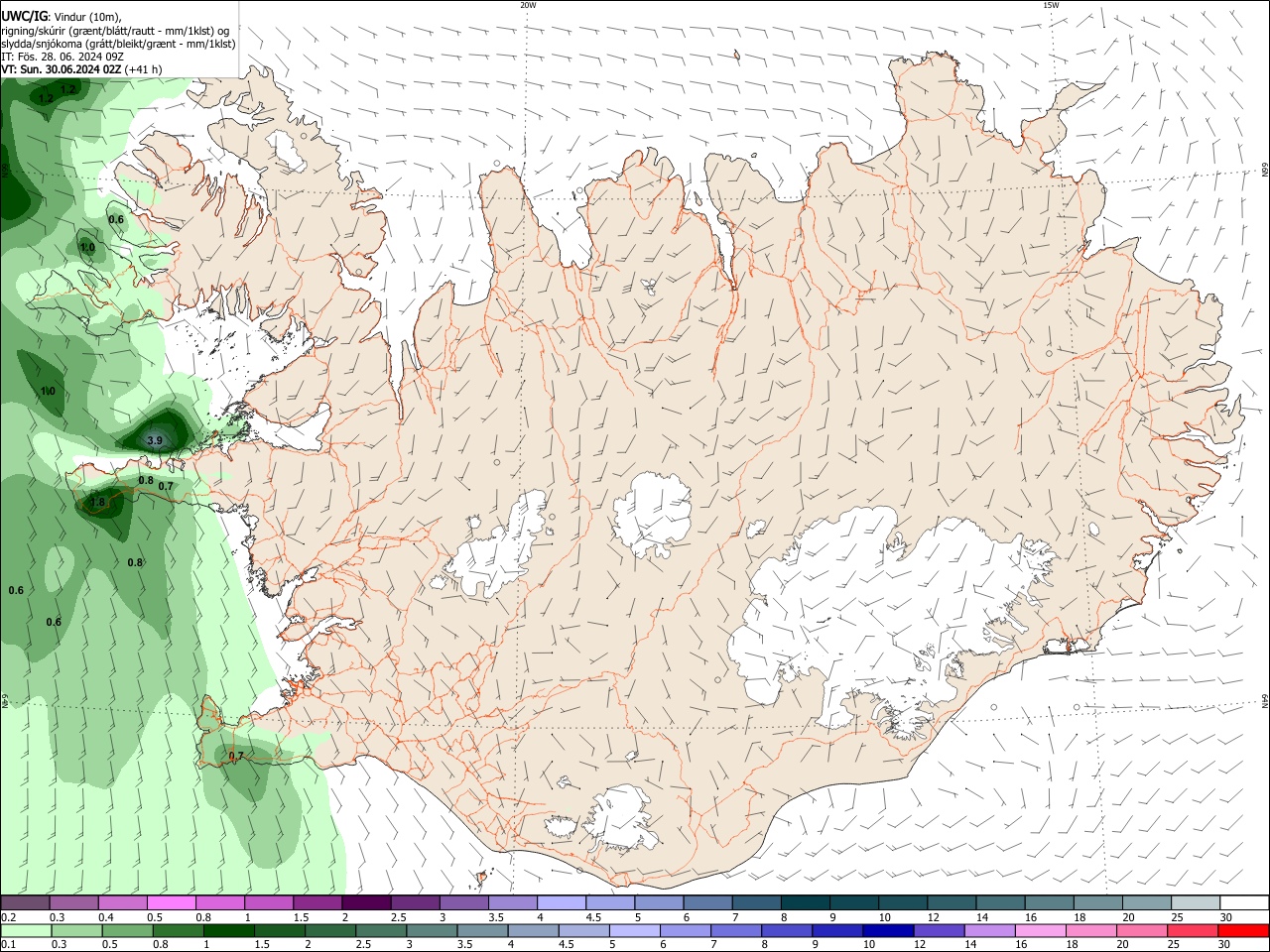This screenshot has height=952, width=1270.
Task: Pick the light lavender 4–4.5 snow swatch
Action: tap(562, 903)
